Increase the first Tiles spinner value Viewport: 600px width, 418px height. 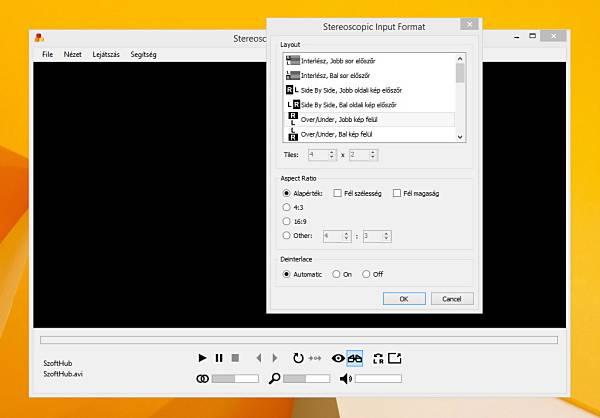(332, 152)
